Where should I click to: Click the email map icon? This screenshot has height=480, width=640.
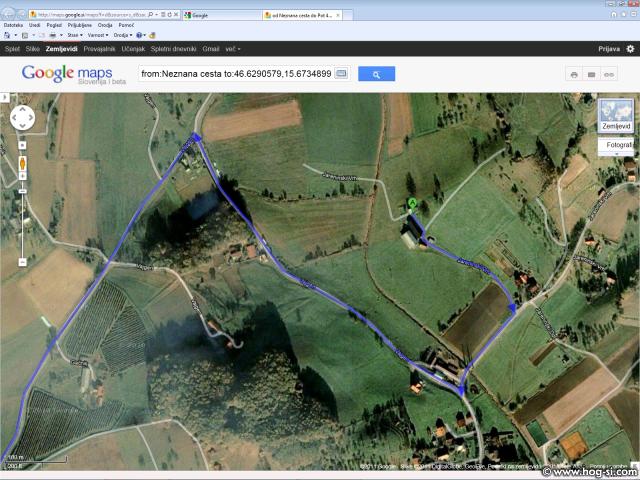tap(591, 75)
